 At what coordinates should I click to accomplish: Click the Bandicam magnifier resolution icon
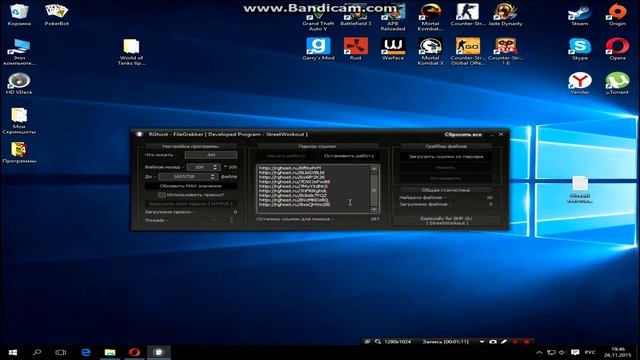click(x=378, y=341)
